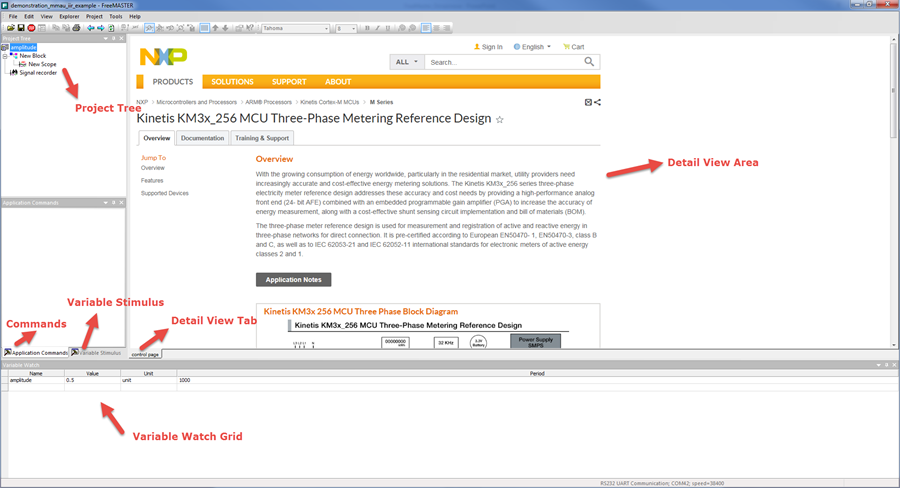
Task: Open the View menu
Action: click(x=46, y=17)
